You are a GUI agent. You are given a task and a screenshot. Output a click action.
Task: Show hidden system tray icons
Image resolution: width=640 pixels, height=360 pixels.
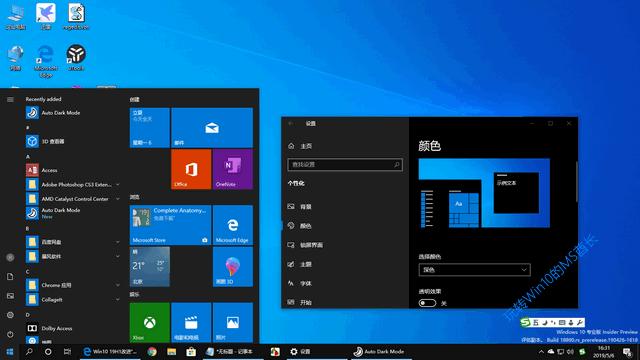(x=541, y=351)
